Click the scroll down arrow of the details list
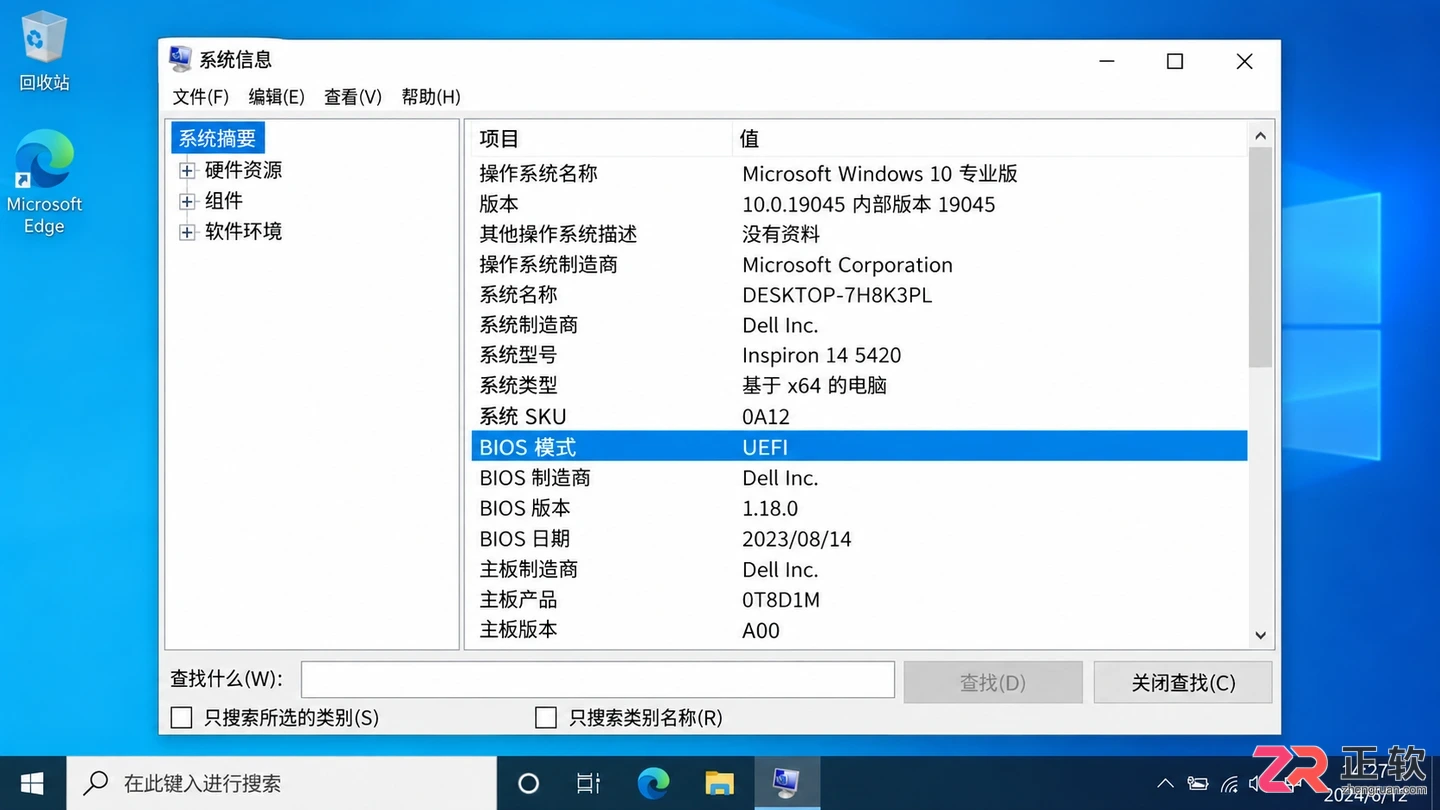 pyautogui.click(x=1260, y=635)
